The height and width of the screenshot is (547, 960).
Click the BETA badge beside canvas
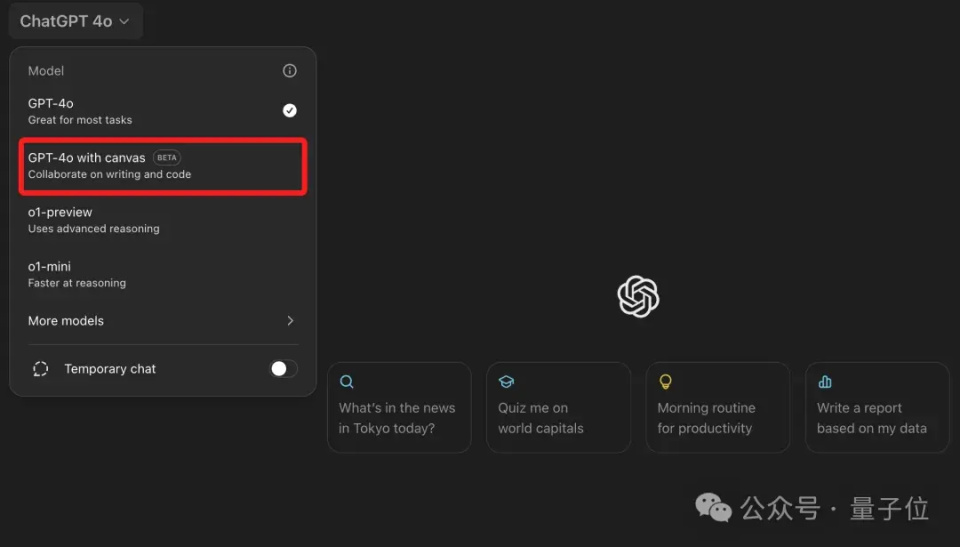167,158
